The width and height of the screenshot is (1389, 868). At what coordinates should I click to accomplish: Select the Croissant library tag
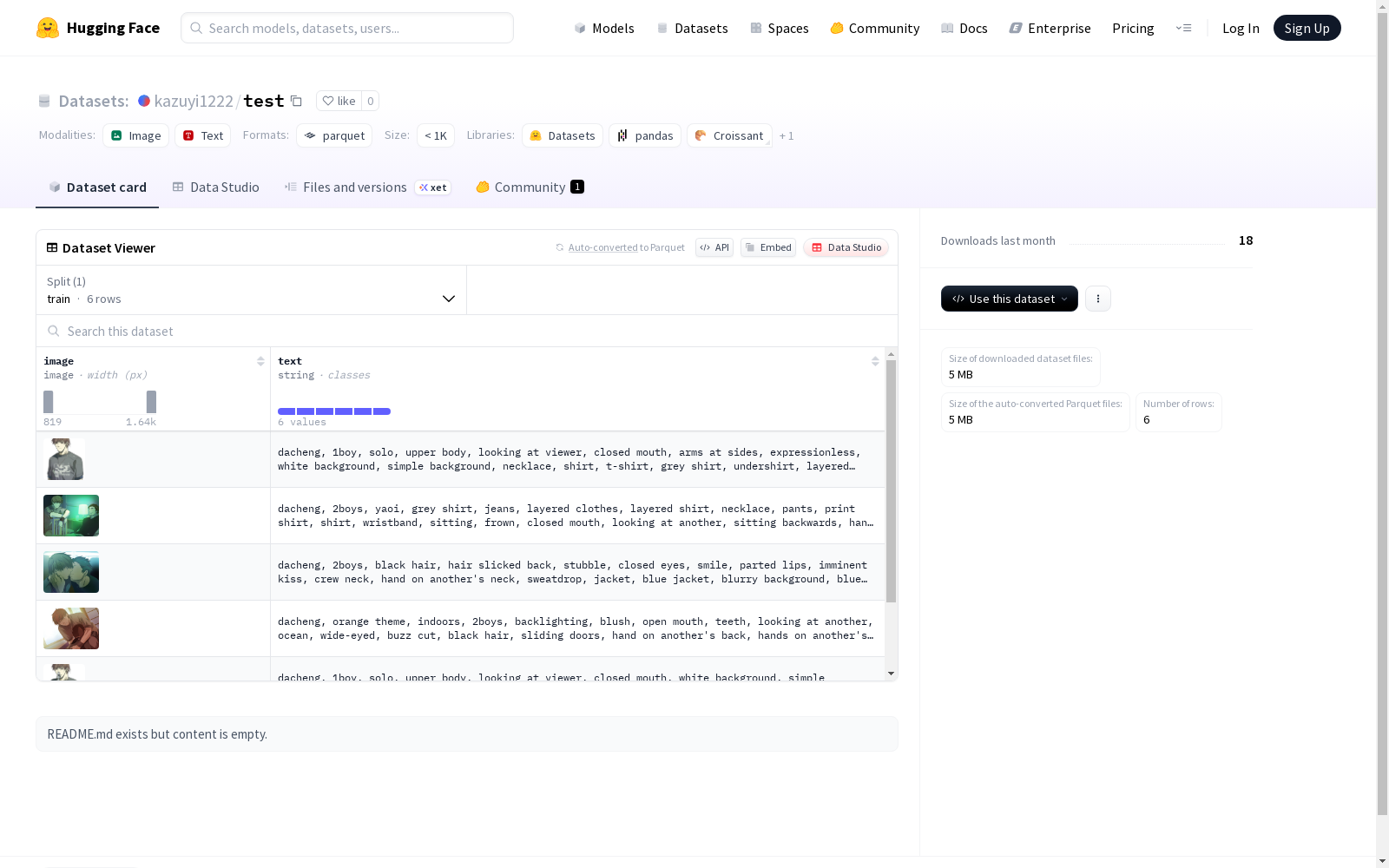click(729, 135)
